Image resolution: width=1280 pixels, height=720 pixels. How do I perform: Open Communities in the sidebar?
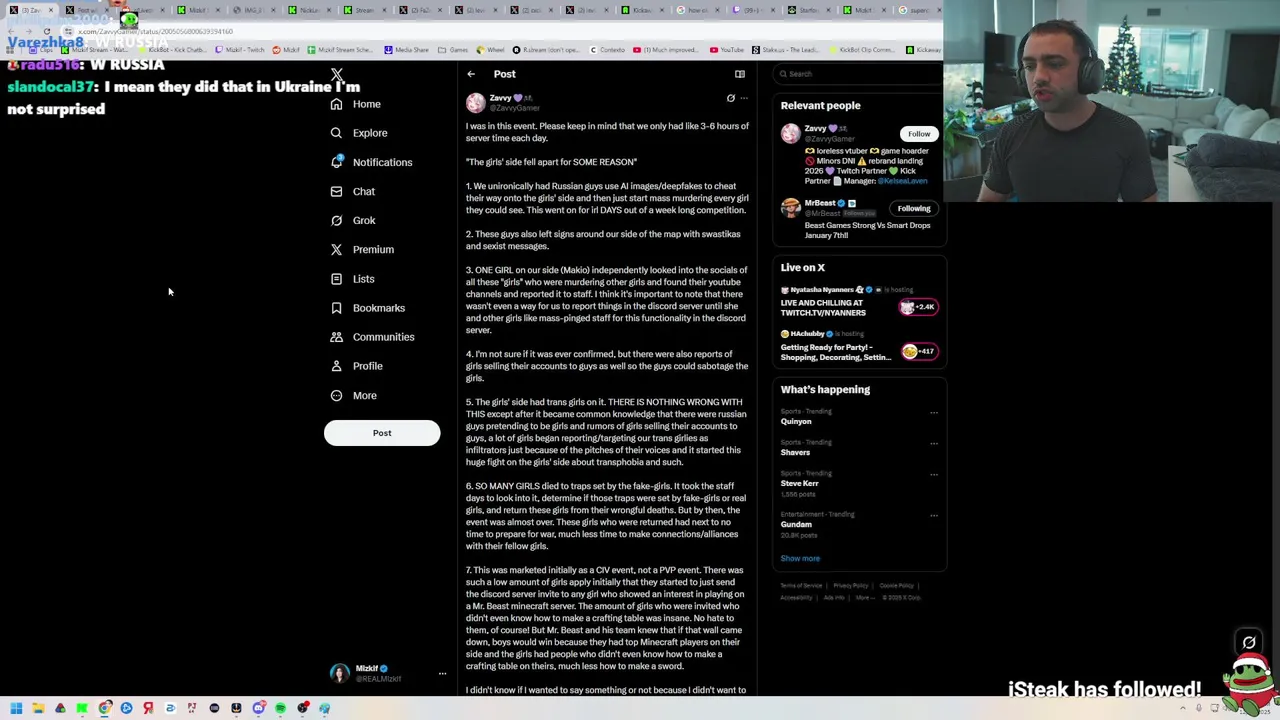(372, 337)
